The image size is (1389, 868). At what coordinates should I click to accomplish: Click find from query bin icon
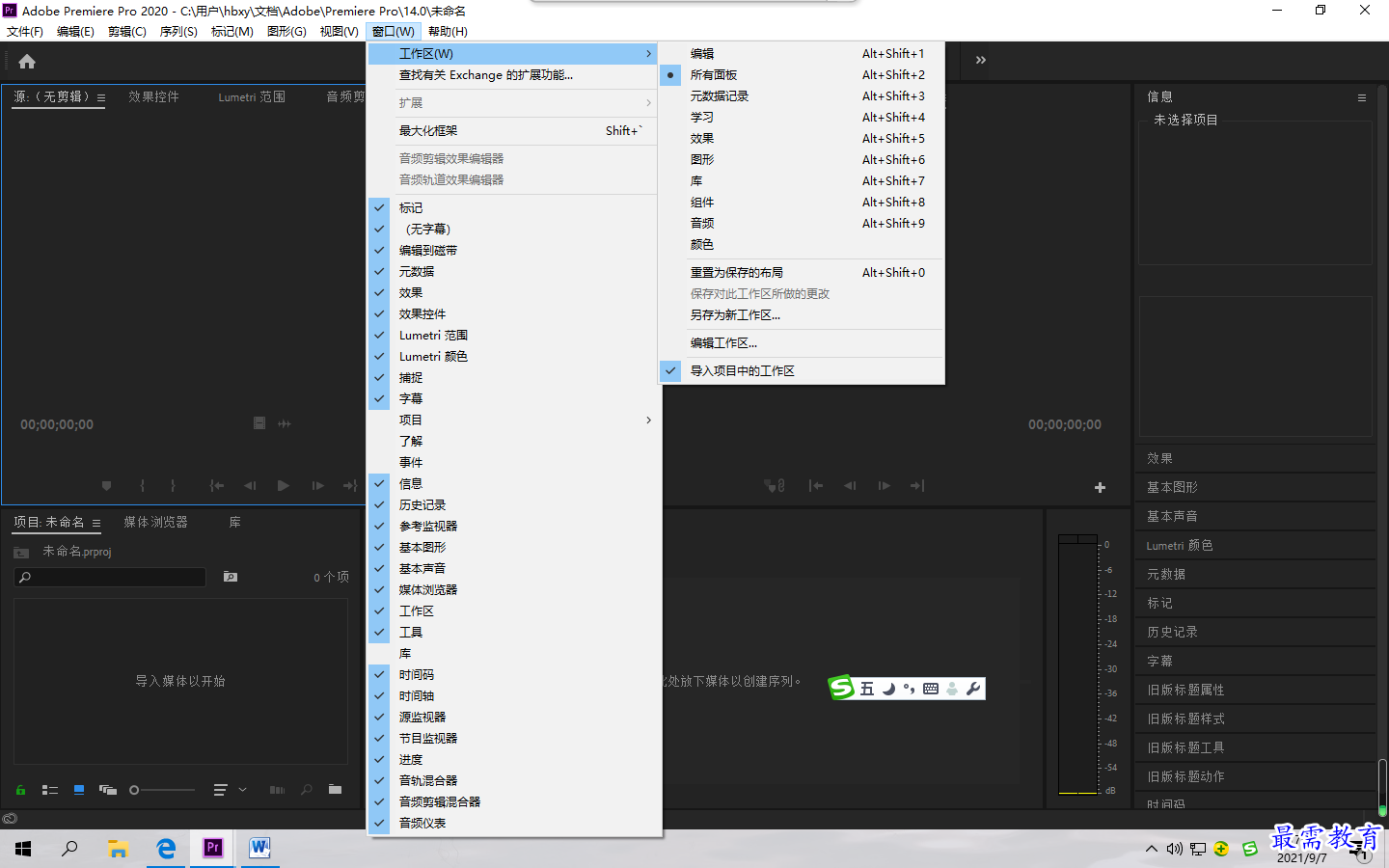231,577
